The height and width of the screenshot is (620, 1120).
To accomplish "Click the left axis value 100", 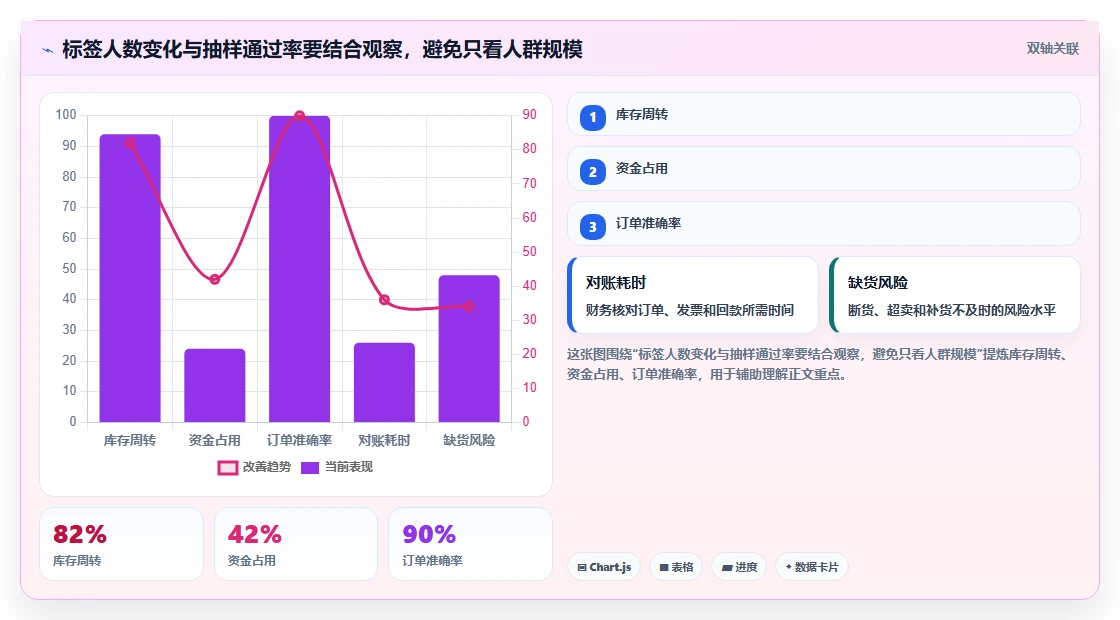I will tap(66, 115).
